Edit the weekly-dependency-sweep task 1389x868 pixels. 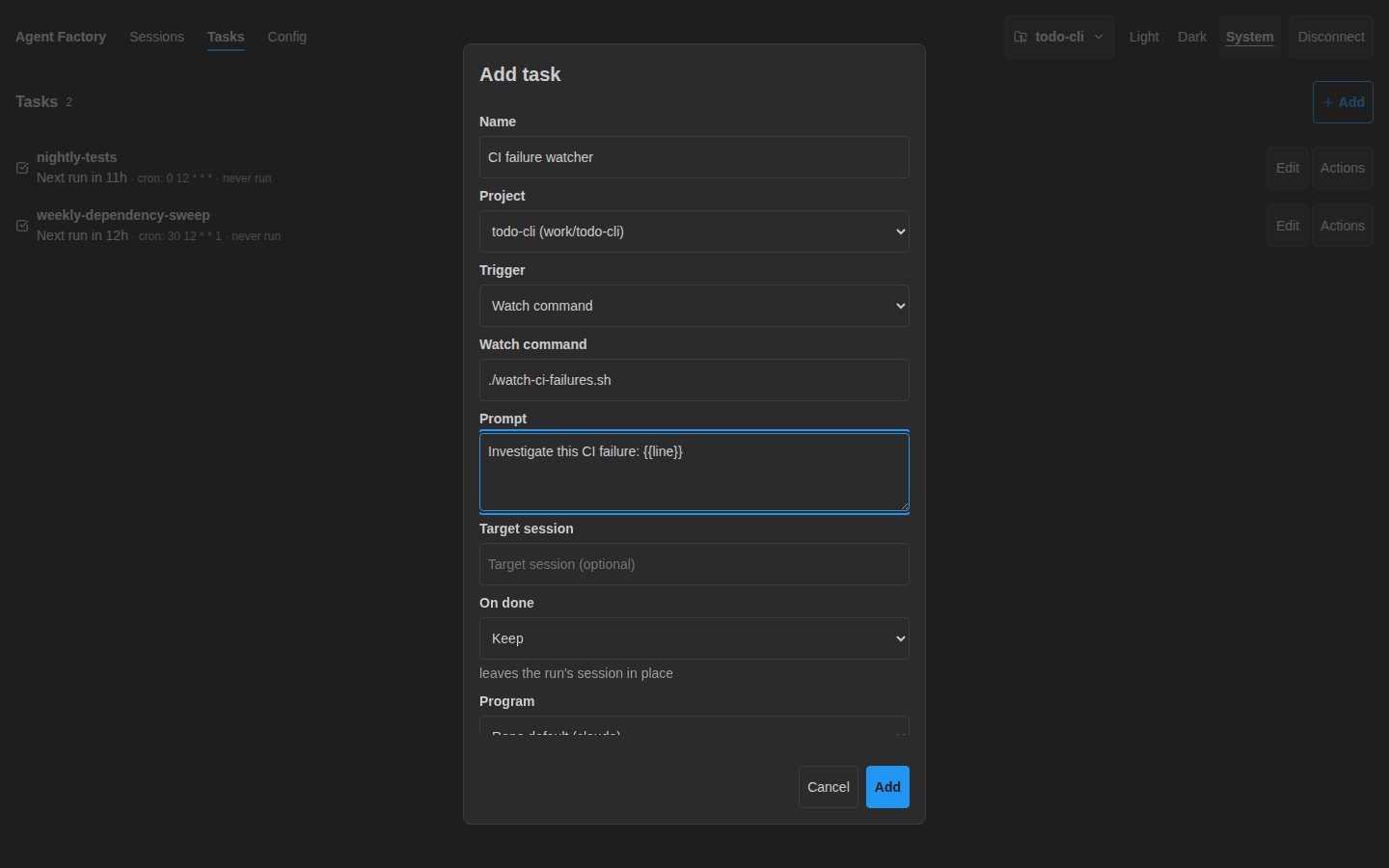click(x=1288, y=226)
